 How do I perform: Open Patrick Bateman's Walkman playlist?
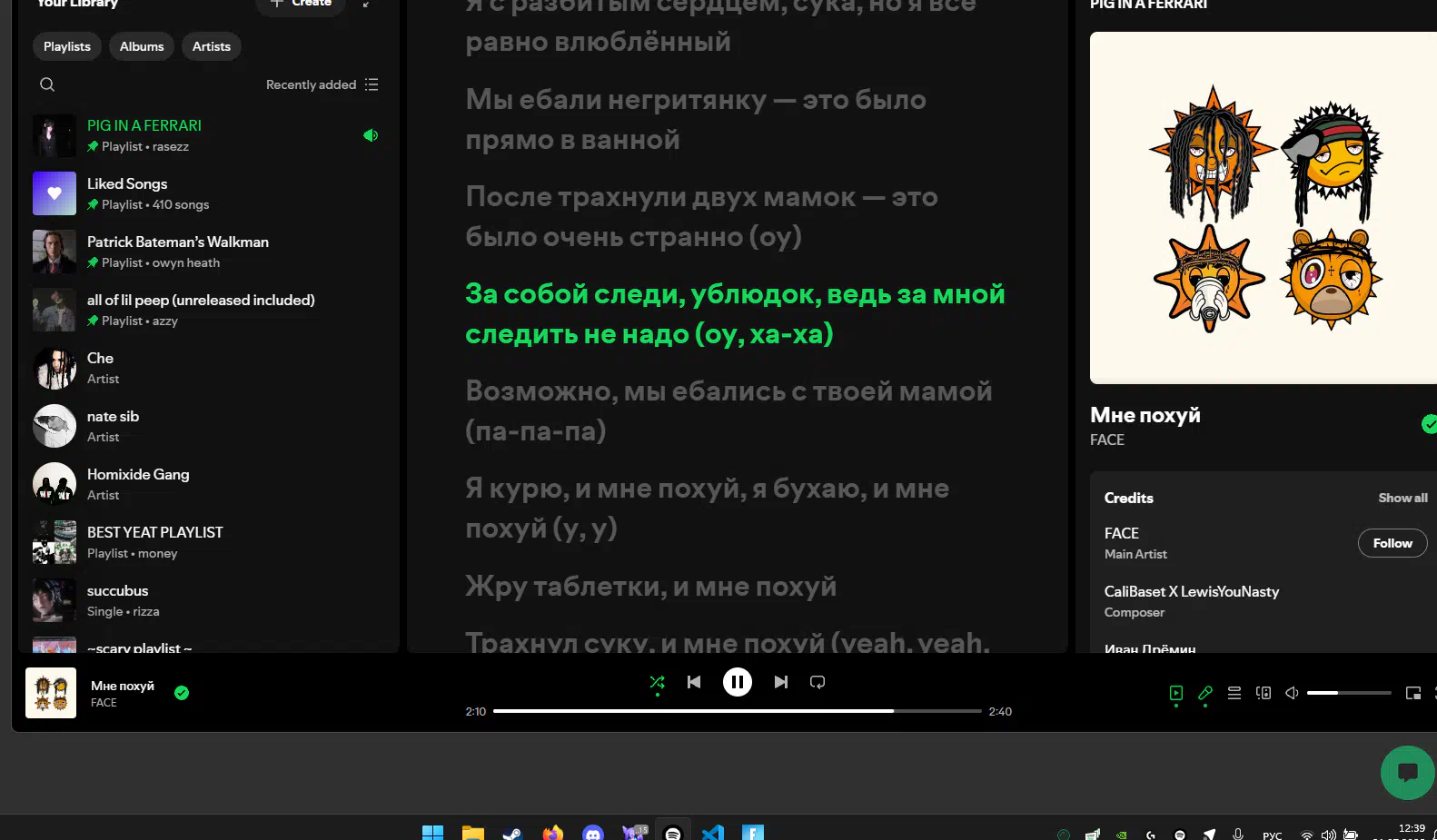(x=207, y=252)
